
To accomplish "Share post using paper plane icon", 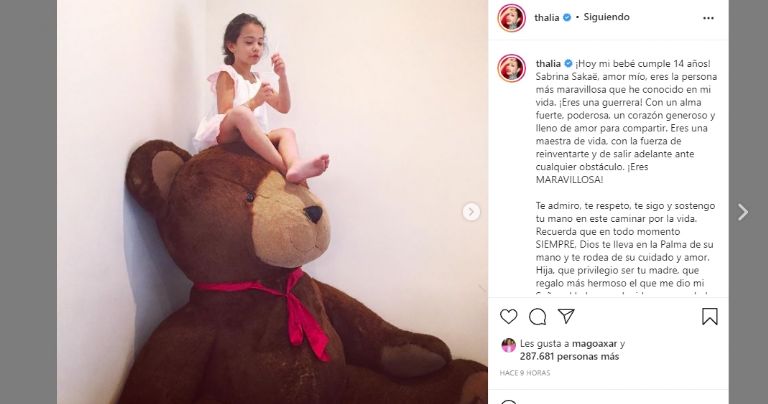I will pos(566,316).
